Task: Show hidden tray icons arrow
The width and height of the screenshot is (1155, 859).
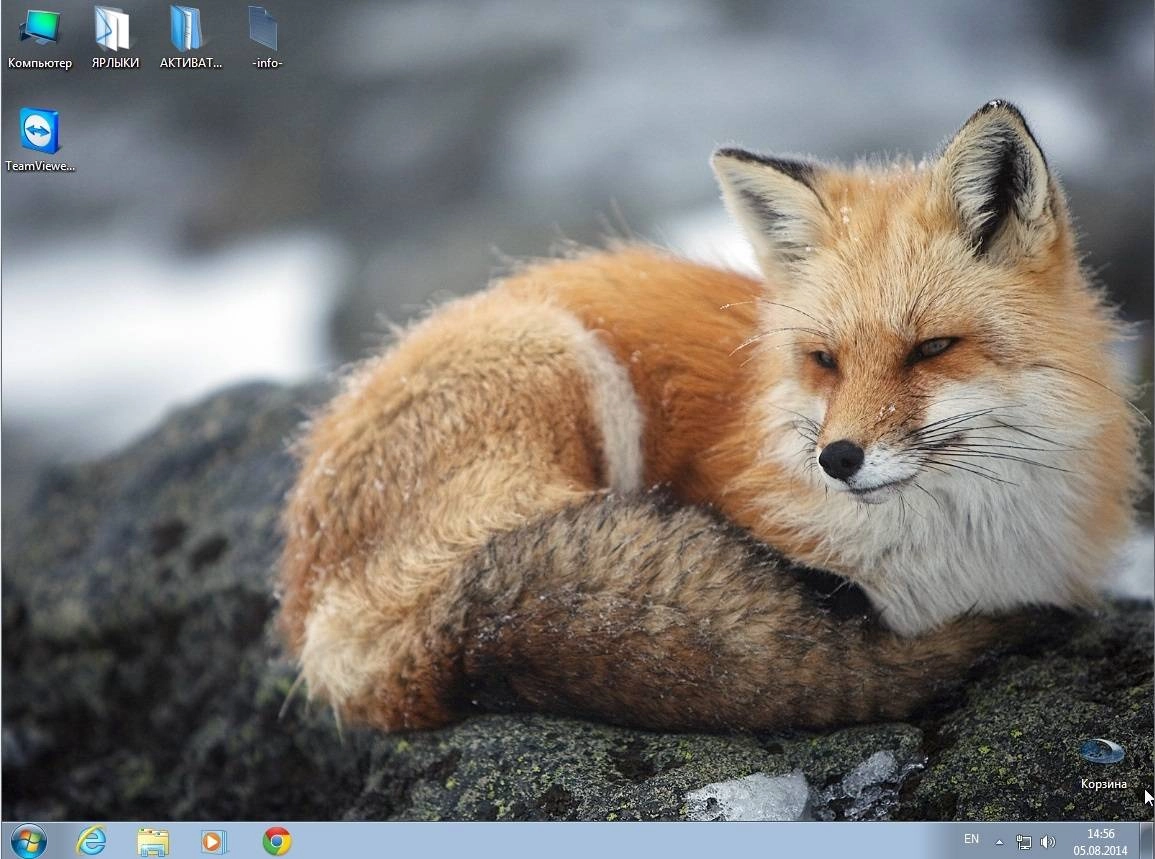Action: click(999, 841)
